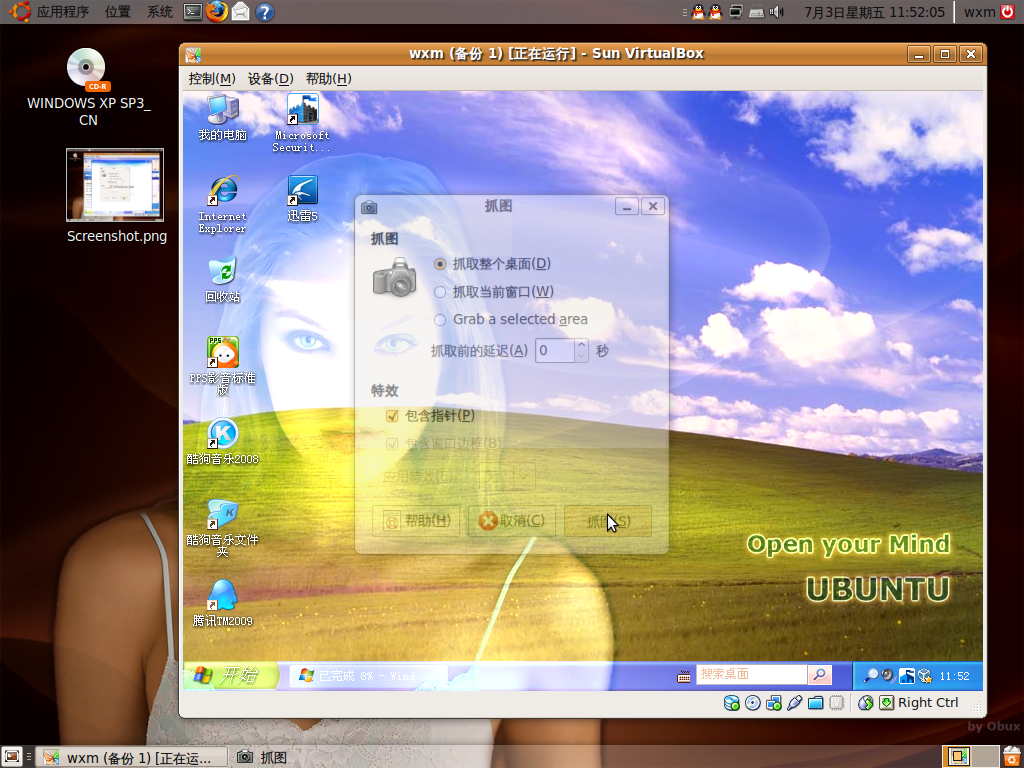The image size is (1024, 768).
Task: Toggle the 包含指针(P) checkbox
Action: click(x=392, y=416)
